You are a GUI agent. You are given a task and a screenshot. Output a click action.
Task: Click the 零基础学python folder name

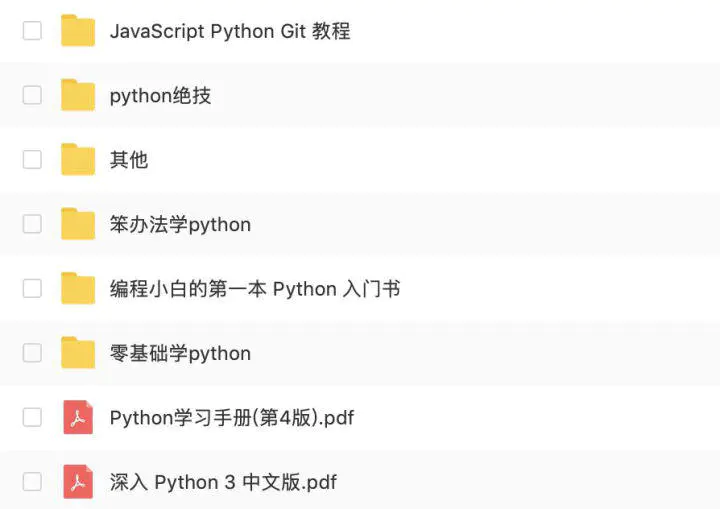180,353
